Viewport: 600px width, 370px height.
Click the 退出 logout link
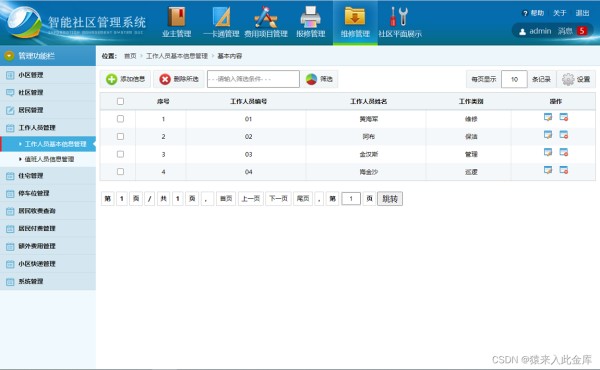(582, 13)
